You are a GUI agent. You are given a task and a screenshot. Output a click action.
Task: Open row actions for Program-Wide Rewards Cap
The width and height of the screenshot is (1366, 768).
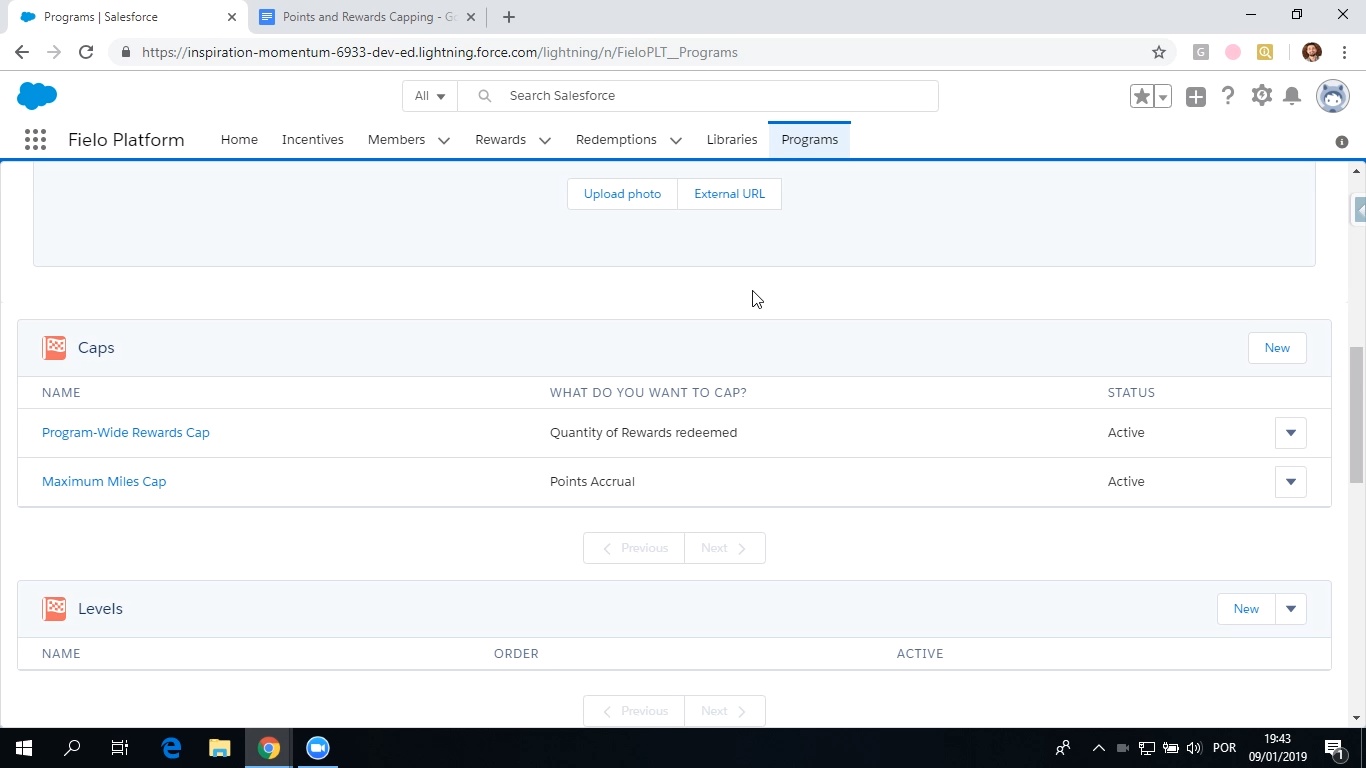1291,433
